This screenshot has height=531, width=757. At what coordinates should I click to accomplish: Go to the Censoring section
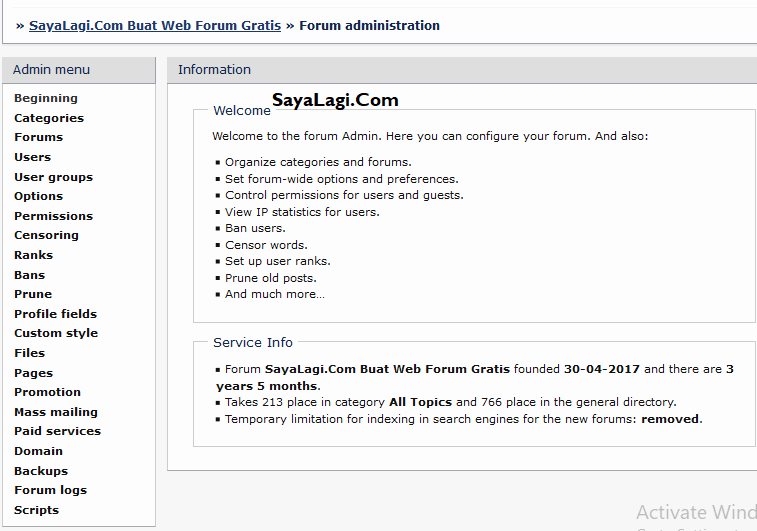point(46,235)
